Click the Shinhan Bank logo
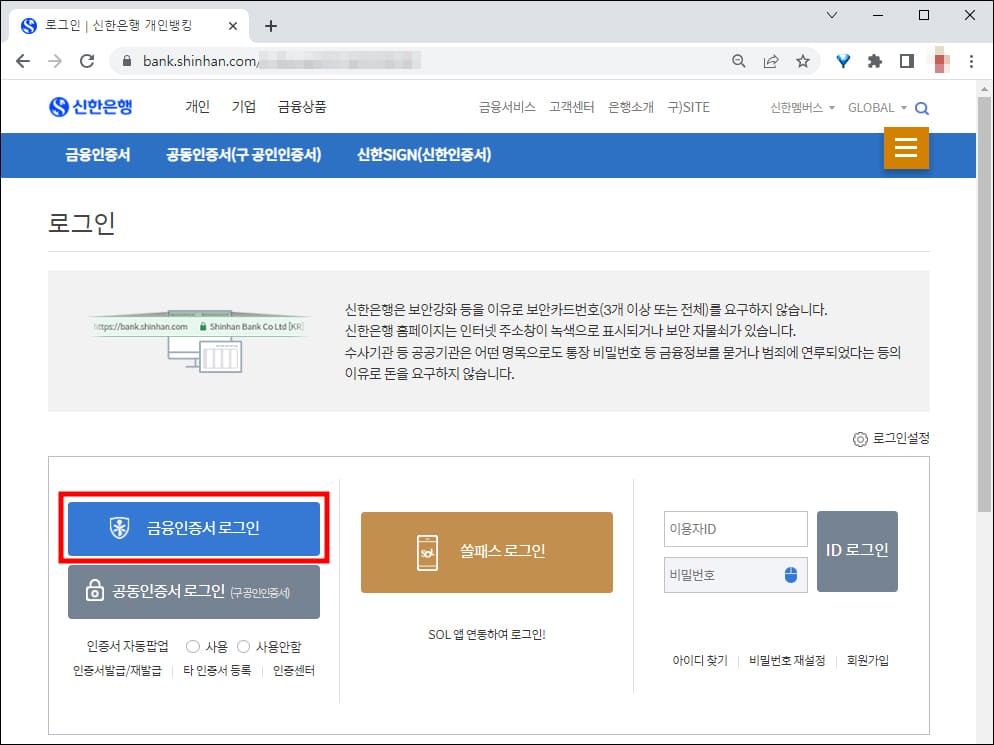Image resolution: width=994 pixels, height=745 pixels. point(92,107)
